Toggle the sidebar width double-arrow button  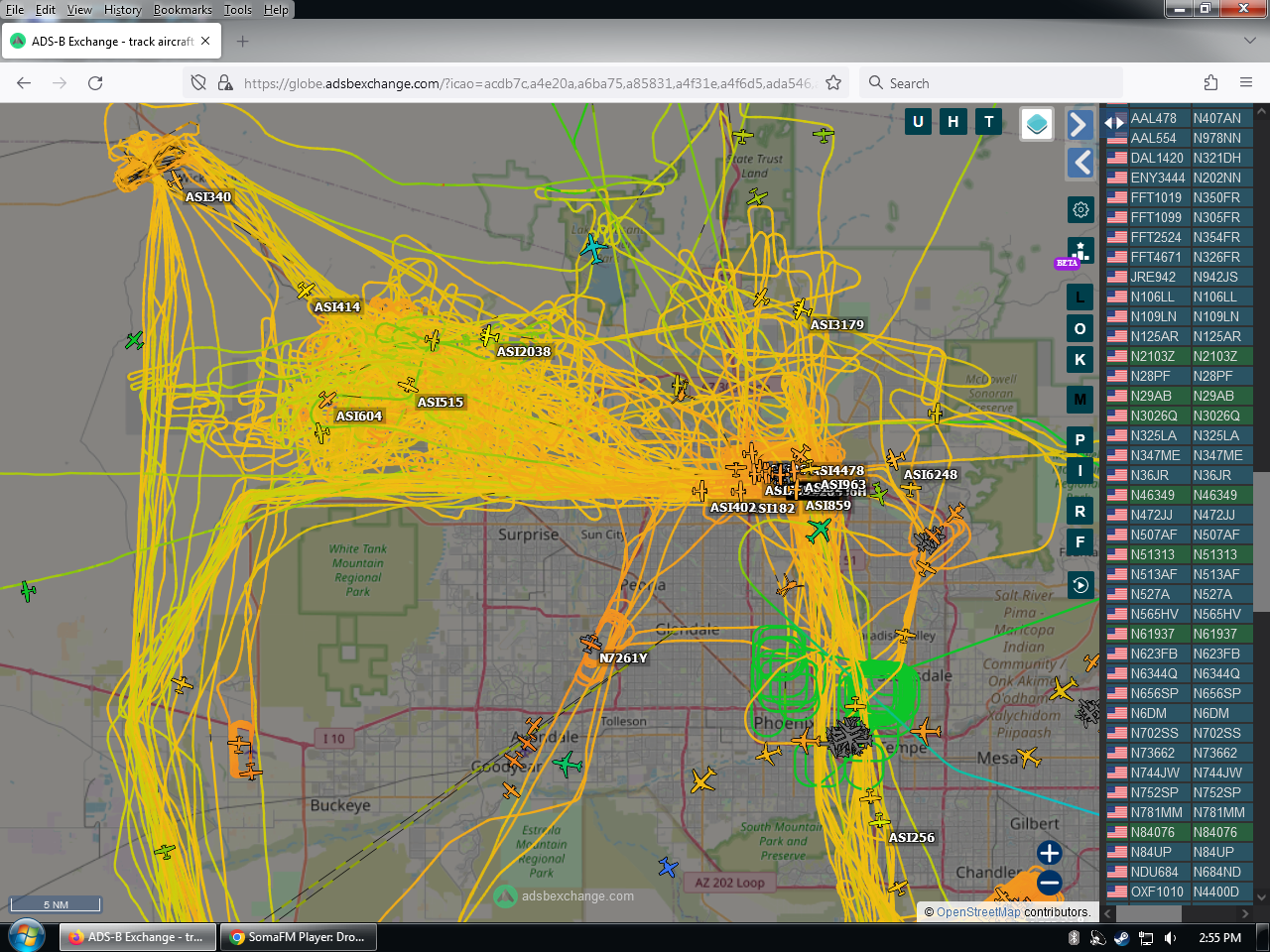[1114, 123]
